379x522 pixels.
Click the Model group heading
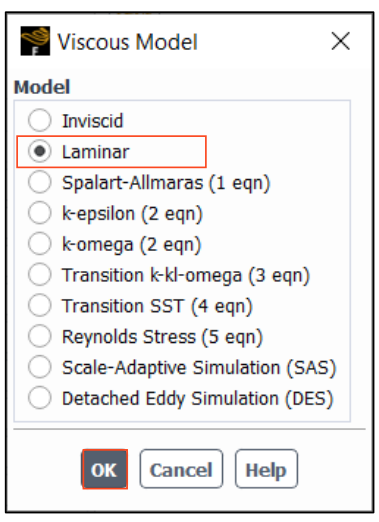(x=42, y=87)
